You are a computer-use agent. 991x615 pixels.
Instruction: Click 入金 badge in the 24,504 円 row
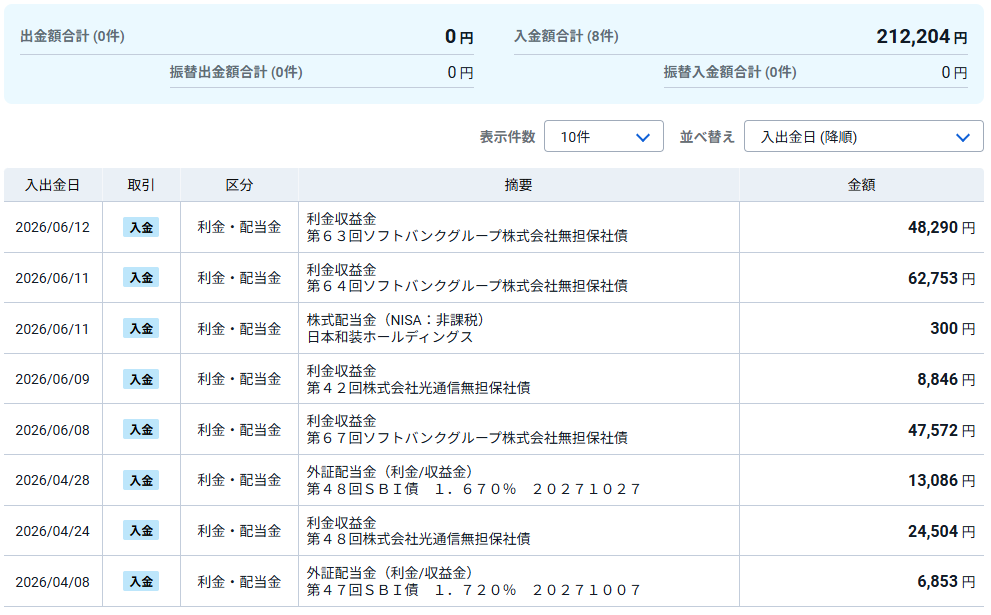click(x=141, y=531)
